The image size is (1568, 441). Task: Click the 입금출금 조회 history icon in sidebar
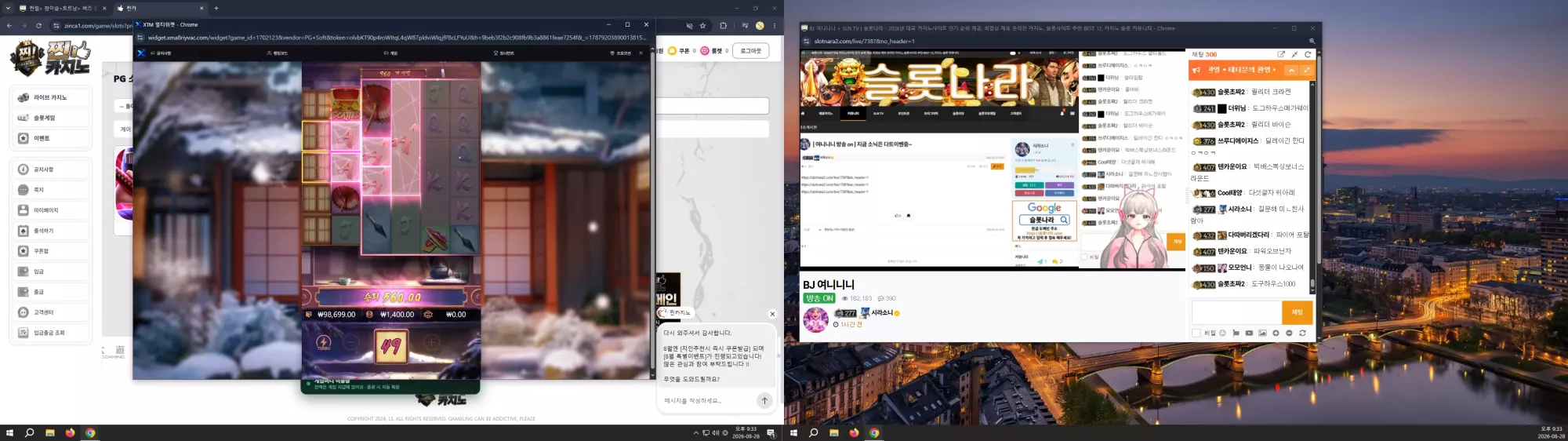pos(23,333)
